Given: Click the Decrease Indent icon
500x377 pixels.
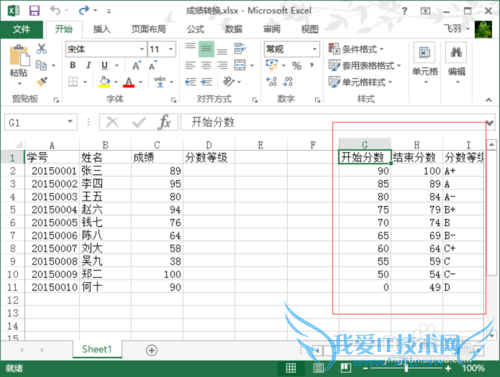Looking at the screenshot, I should 190,82.
